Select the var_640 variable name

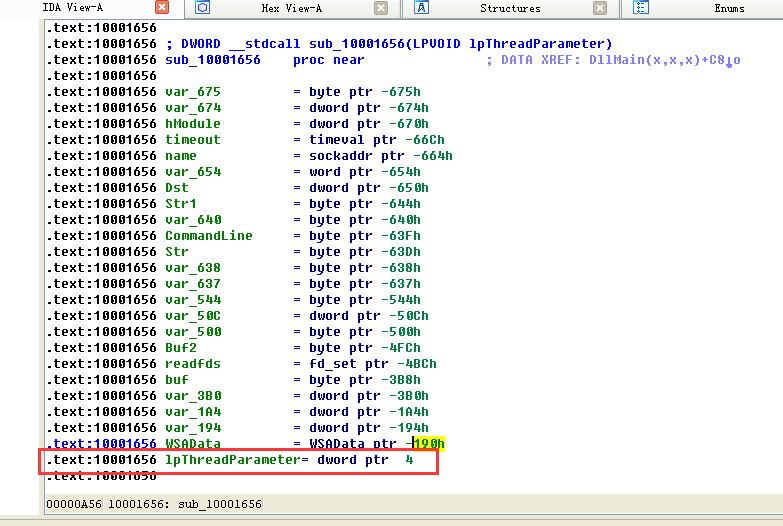193,220
